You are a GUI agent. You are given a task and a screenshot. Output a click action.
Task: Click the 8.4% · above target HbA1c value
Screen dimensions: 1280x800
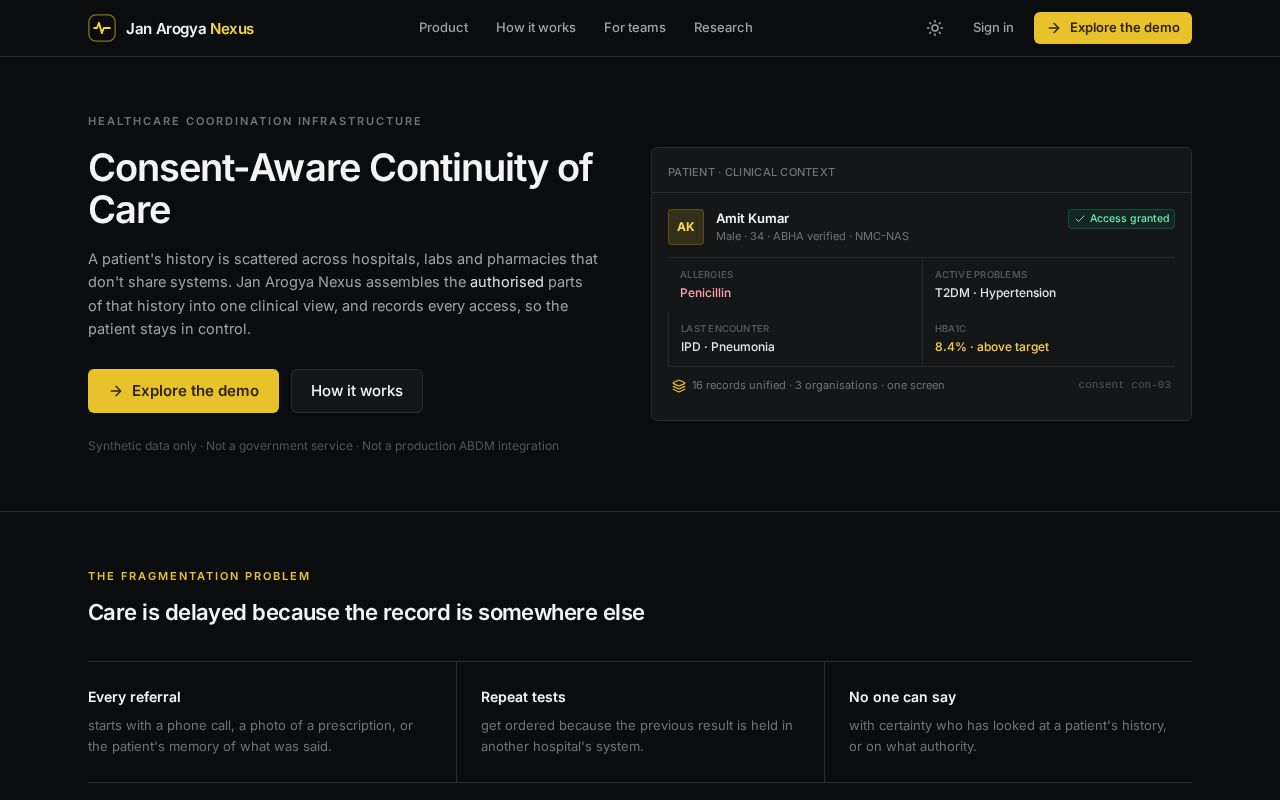(992, 347)
